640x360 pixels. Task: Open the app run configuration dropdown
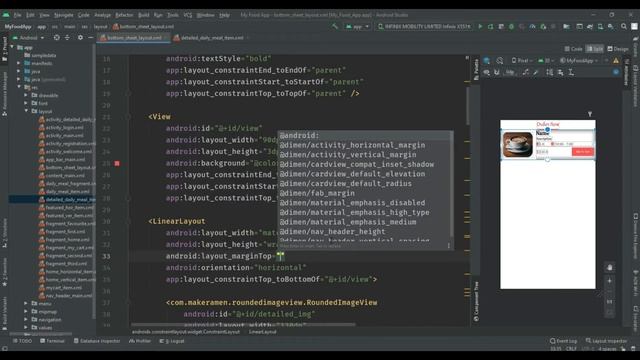(x=357, y=27)
